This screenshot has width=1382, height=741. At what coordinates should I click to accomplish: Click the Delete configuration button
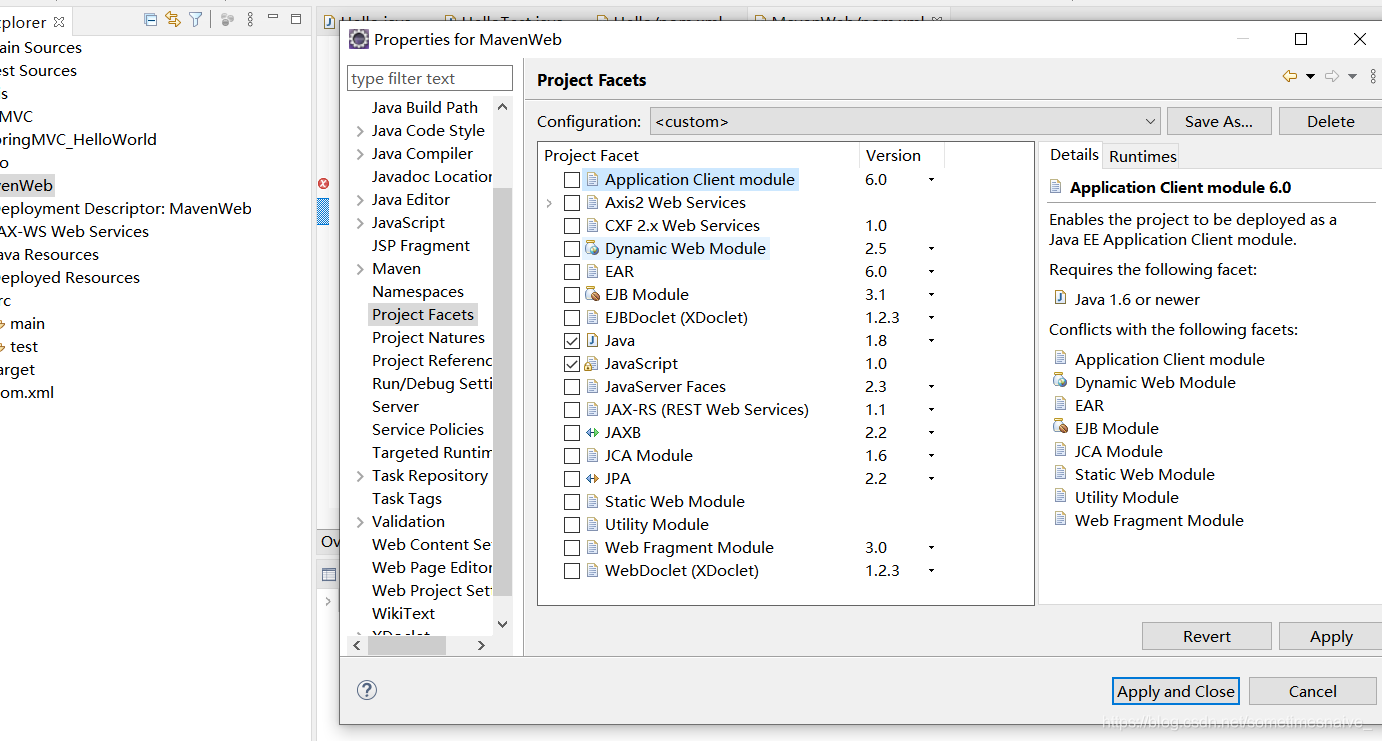coord(1330,121)
